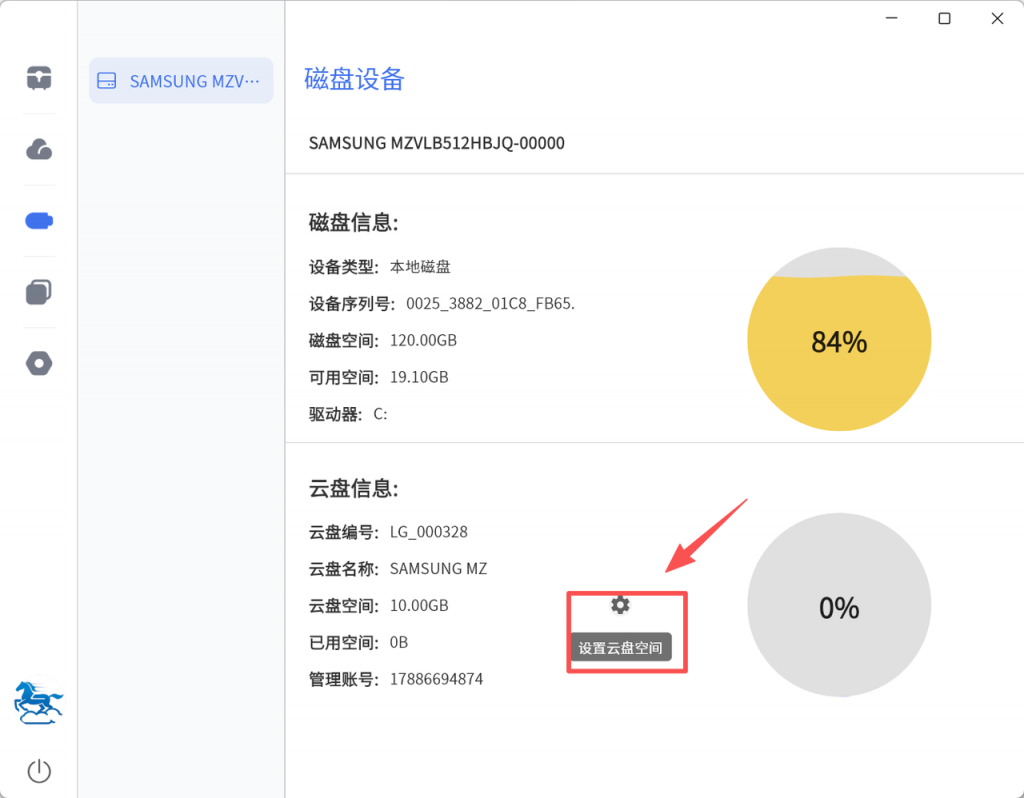Image resolution: width=1024 pixels, height=798 pixels.
Task: Click the 10.00GB cloud space value
Action: pyautogui.click(x=419, y=606)
